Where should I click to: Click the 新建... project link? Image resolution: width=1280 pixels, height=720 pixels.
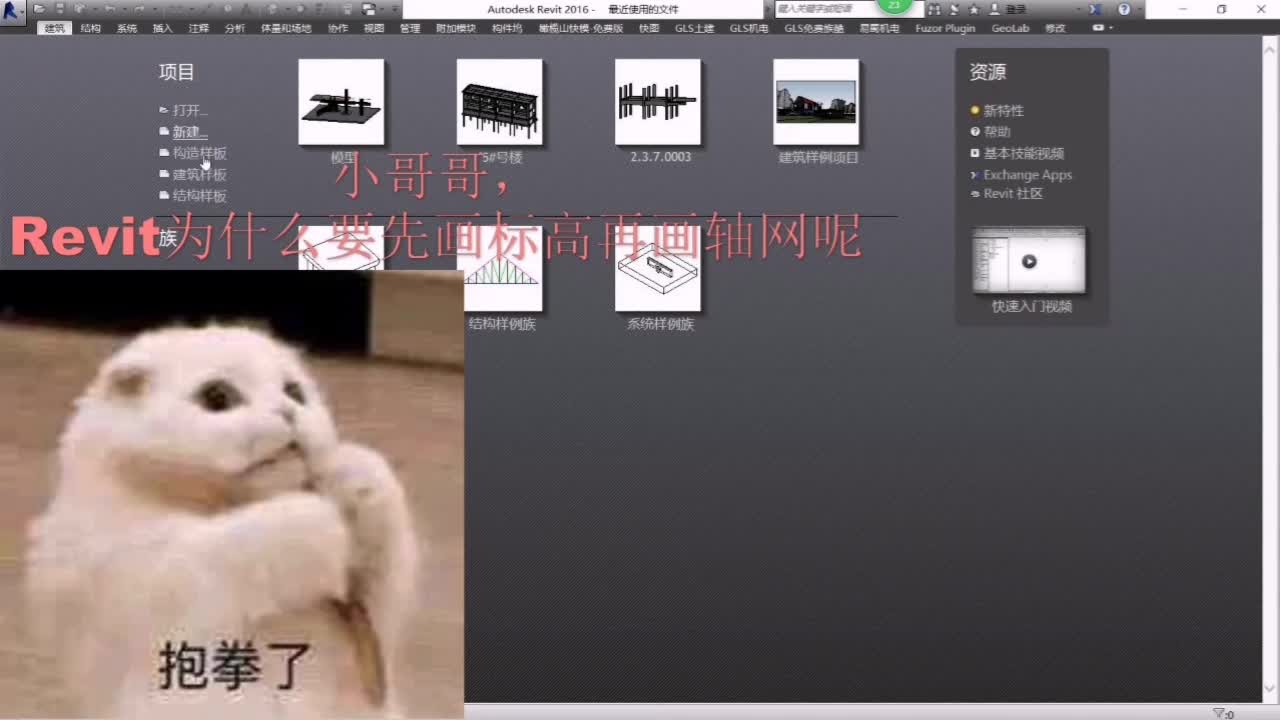(x=190, y=132)
